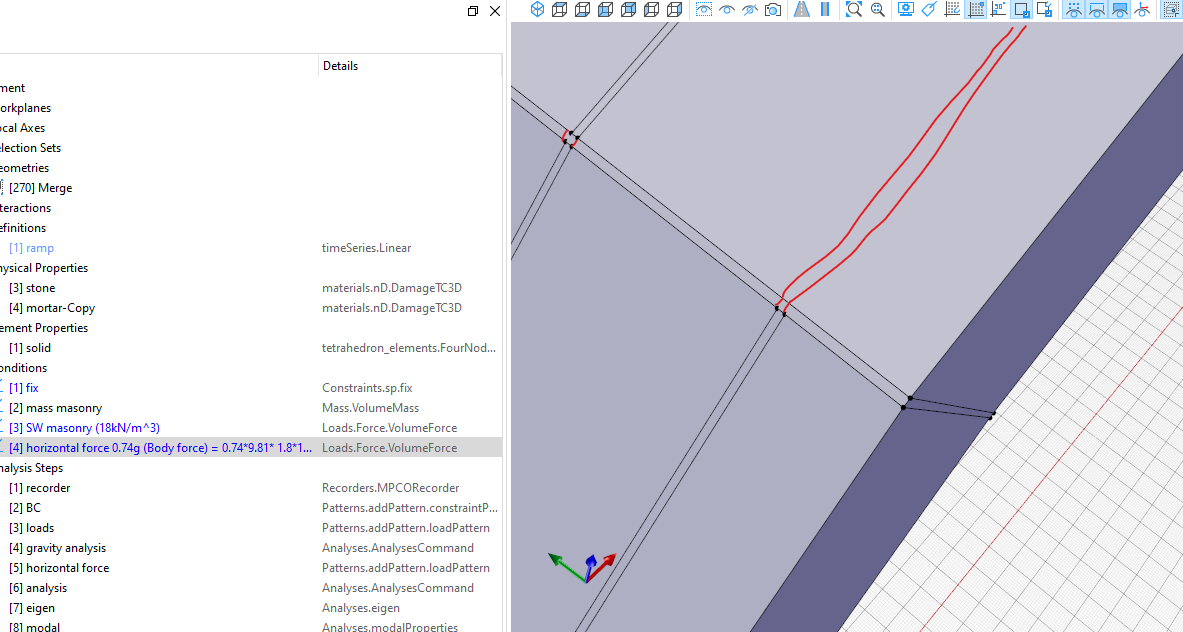Switch to the isometric view icon

coord(537,9)
